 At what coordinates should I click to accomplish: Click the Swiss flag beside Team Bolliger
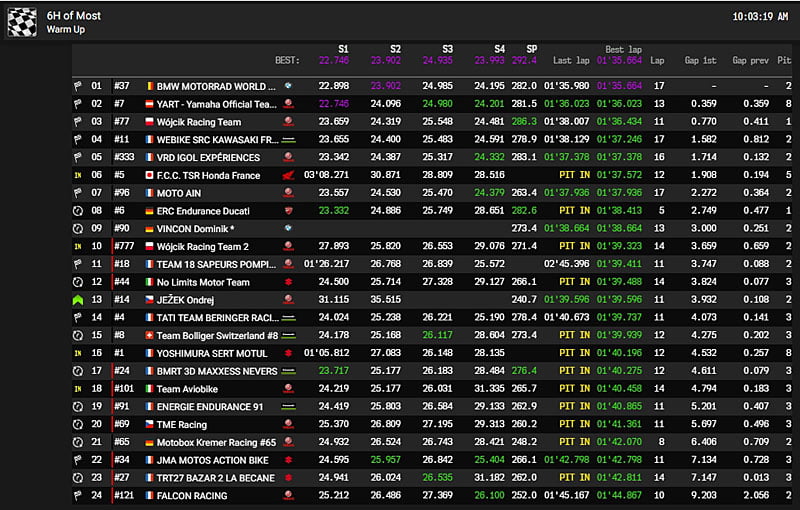click(x=150, y=335)
